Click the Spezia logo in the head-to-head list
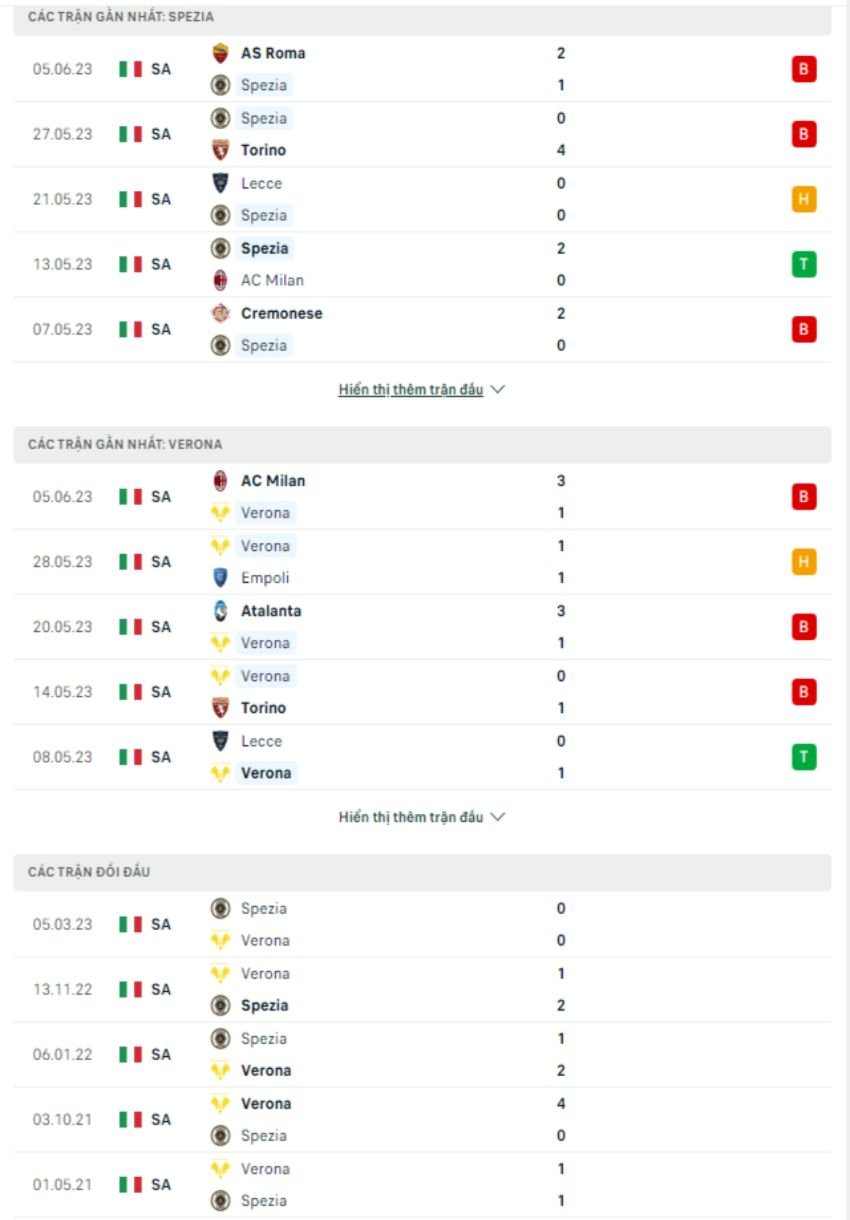 click(x=218, y=908)
